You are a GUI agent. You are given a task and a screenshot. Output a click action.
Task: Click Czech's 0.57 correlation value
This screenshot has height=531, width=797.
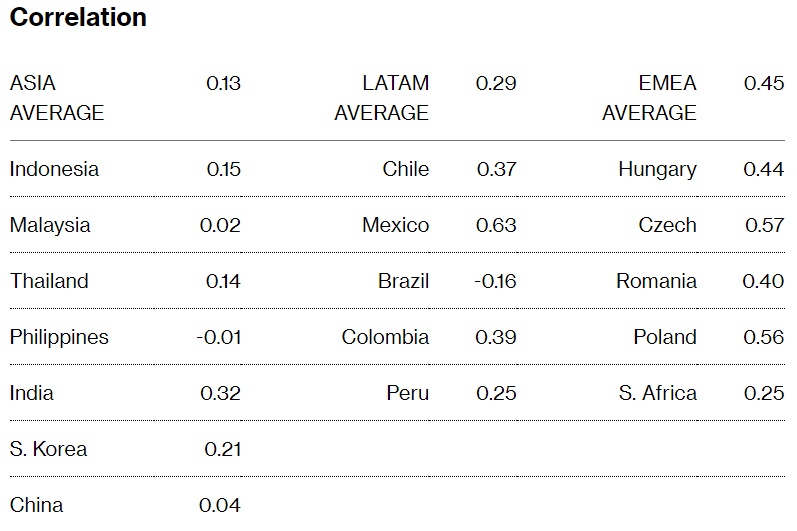click(764, 225)
